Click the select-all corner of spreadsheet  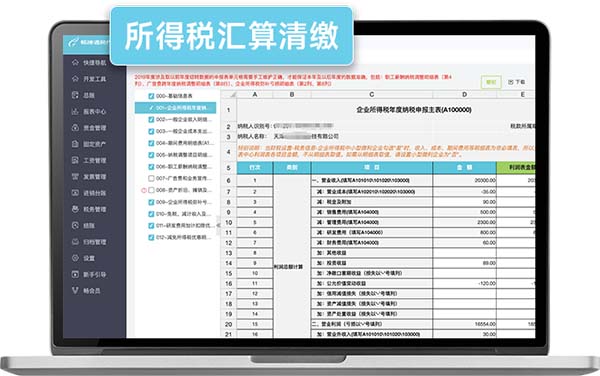[x=229, y=94]
